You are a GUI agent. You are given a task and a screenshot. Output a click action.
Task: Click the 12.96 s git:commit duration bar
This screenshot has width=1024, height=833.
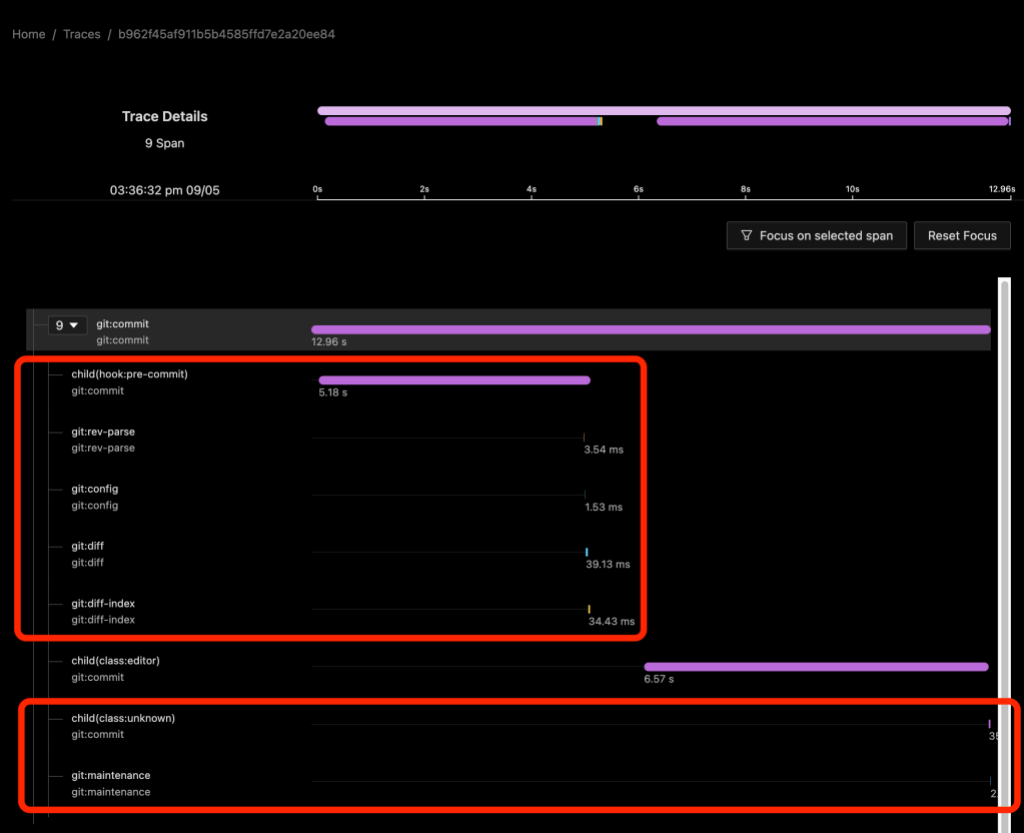tap(650, 329)
